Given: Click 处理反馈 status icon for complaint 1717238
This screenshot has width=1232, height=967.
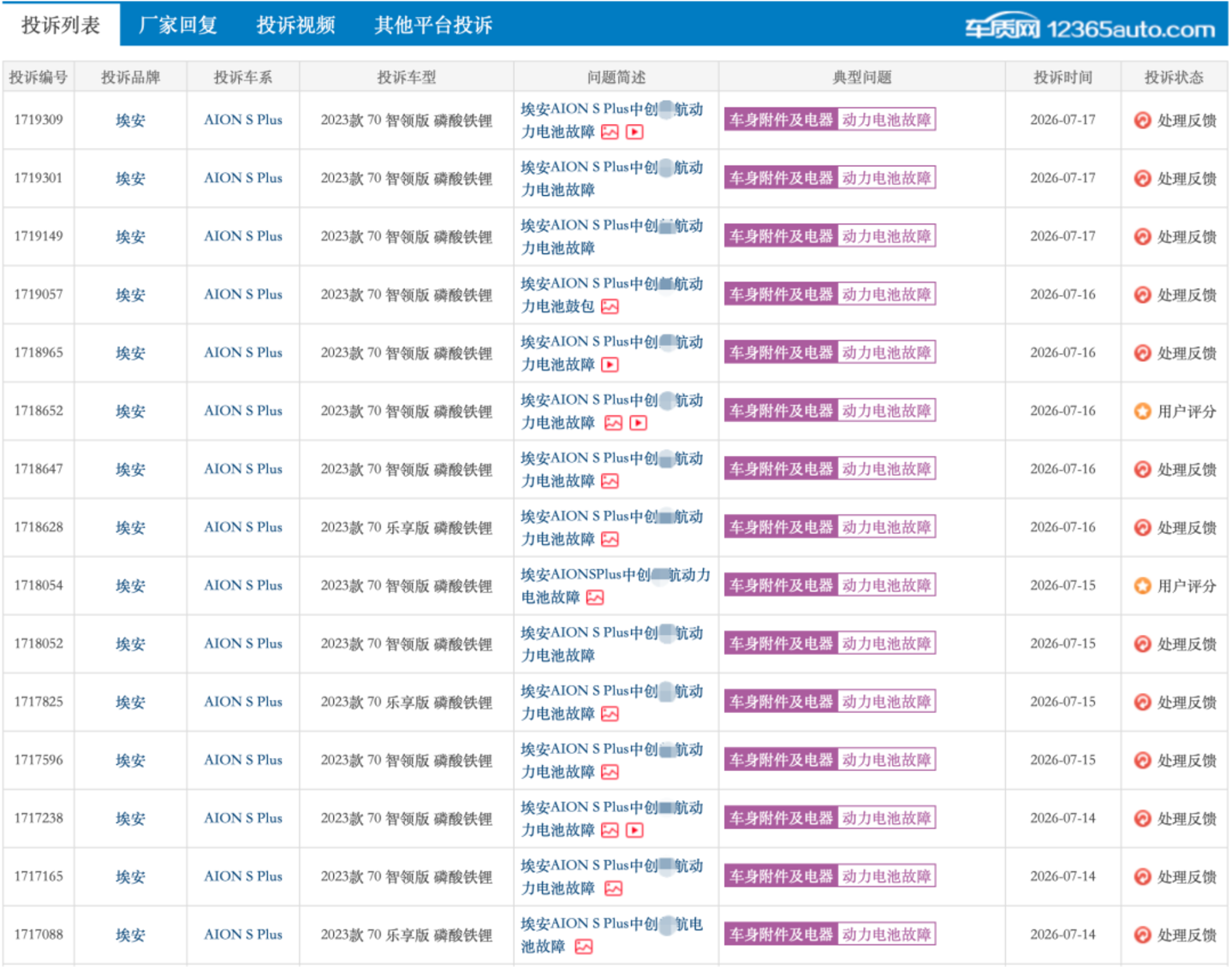Looking at the screenshot, I should point(1142,819).
